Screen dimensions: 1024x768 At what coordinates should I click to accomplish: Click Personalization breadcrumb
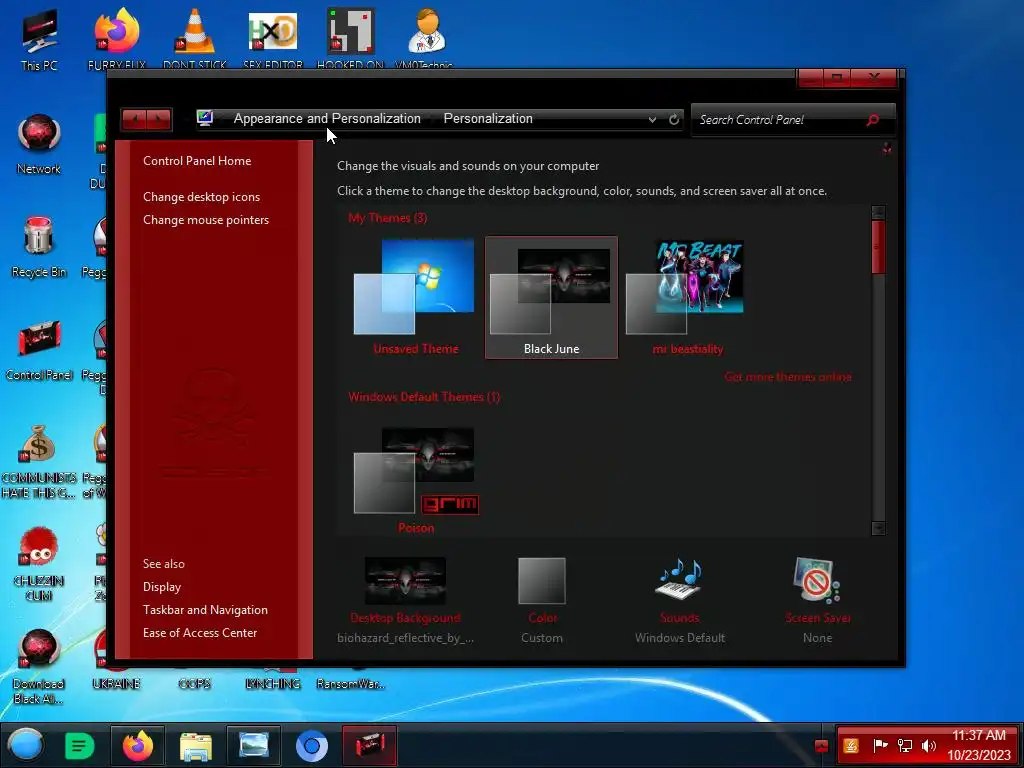point(488,118)
